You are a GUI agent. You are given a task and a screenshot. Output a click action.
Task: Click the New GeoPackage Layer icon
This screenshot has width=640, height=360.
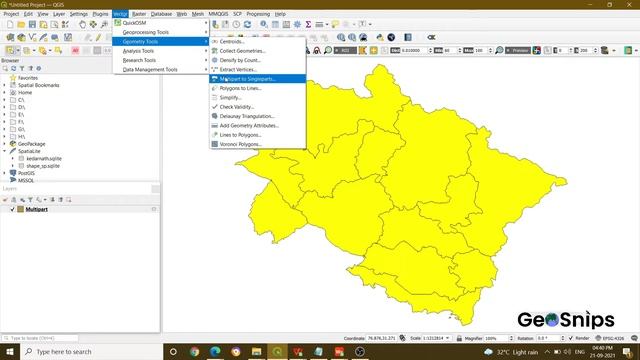click(x=21, y=38)
